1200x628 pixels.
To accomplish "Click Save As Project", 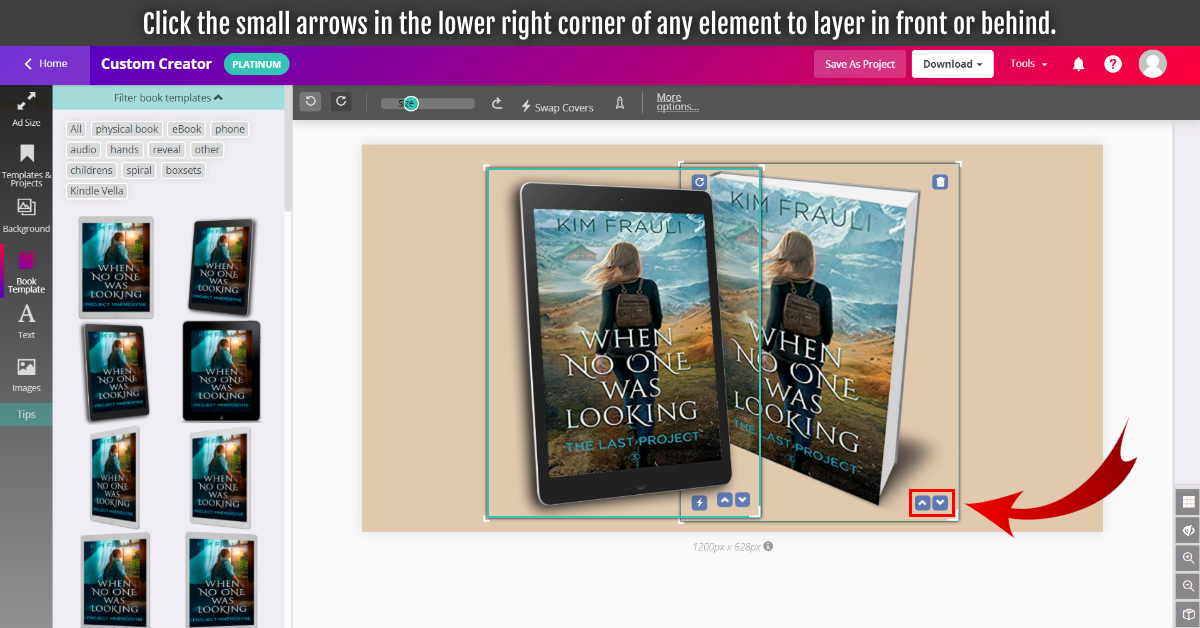I will [860, 64].
